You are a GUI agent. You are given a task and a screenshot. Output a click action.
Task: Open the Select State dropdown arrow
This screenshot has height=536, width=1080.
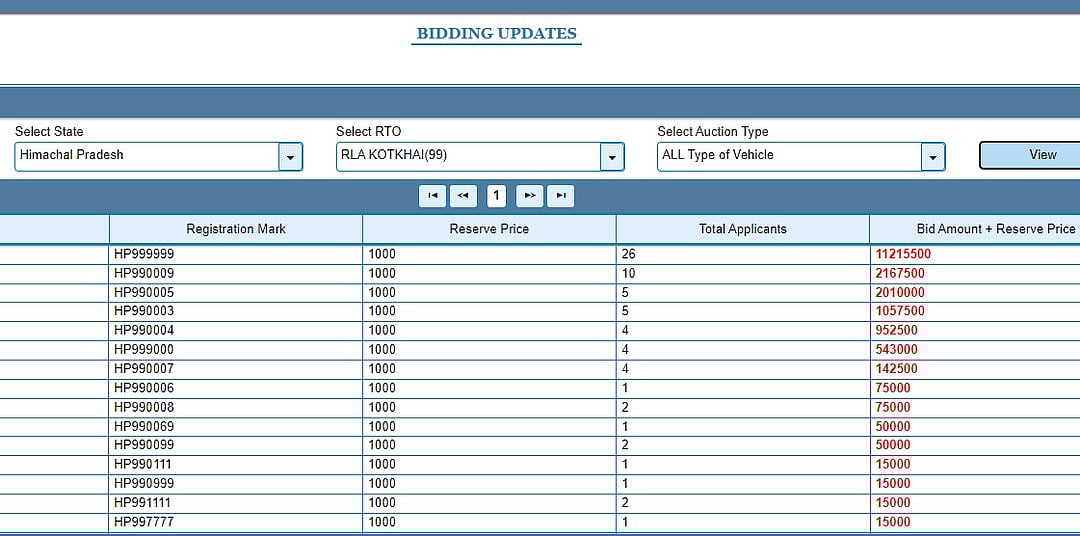coord(290,157)
